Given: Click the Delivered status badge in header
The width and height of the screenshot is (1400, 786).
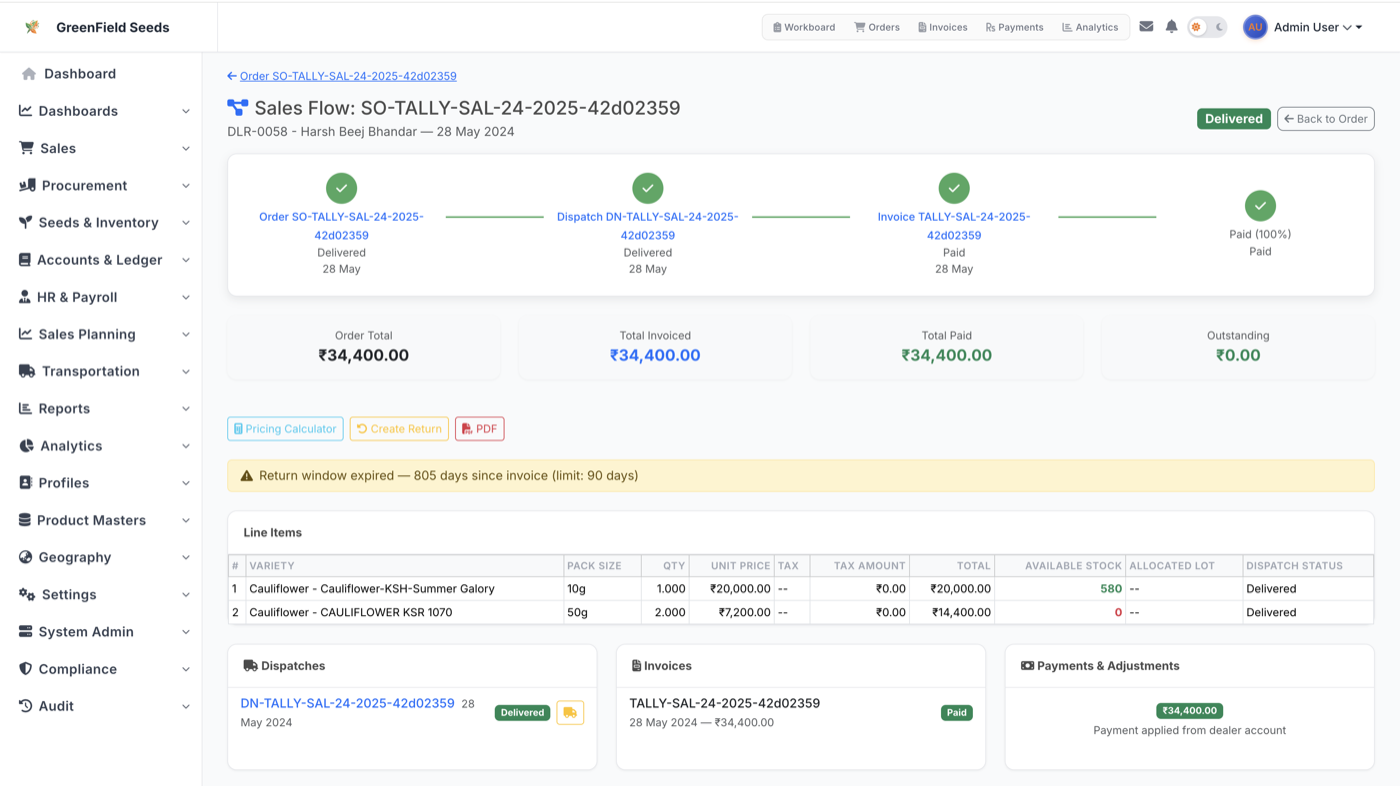Looking at the screenshot, I should click(x=1234, y=119).
